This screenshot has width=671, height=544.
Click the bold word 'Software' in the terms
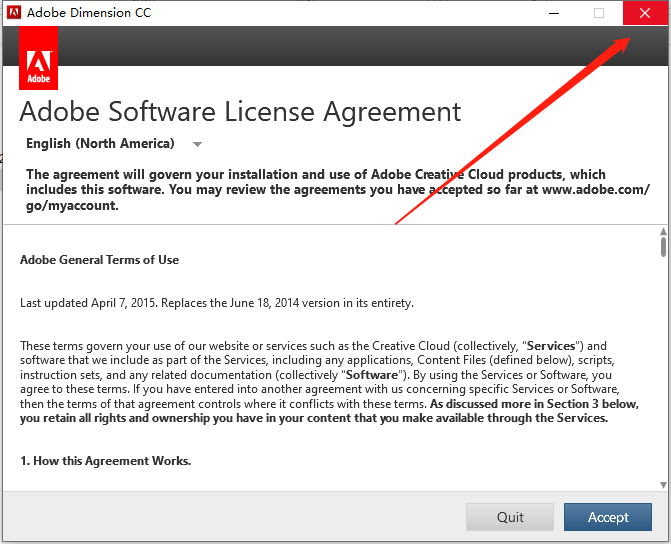tap(371, 375)
